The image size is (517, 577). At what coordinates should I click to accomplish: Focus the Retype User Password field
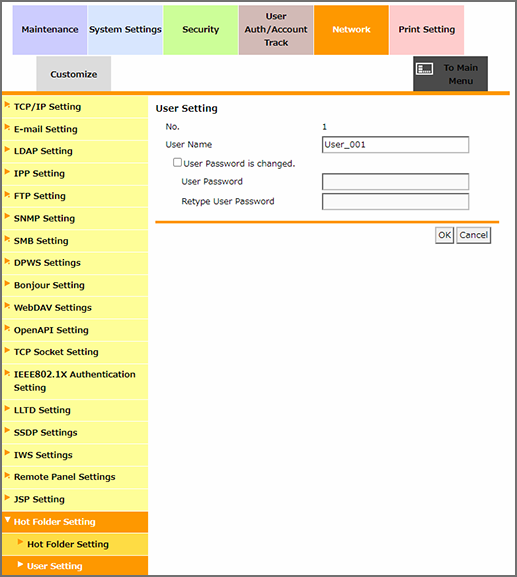[395, 202]
